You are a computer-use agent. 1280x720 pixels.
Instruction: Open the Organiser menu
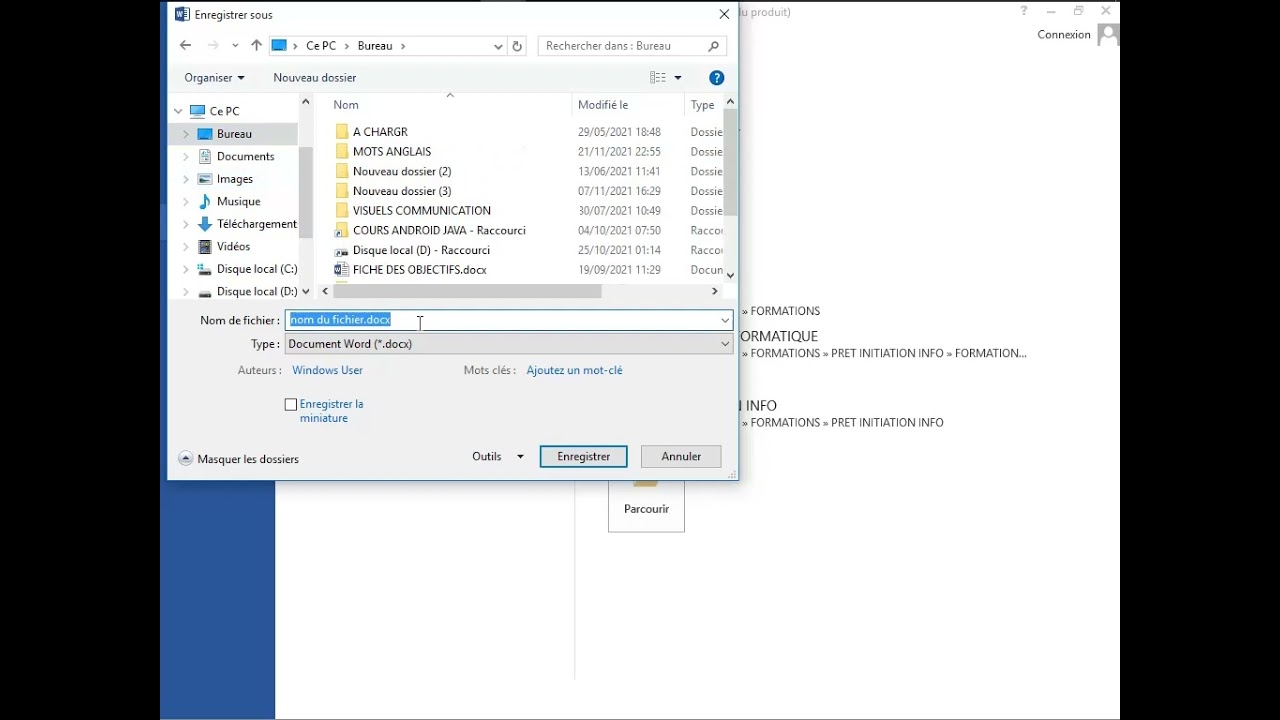214,78
